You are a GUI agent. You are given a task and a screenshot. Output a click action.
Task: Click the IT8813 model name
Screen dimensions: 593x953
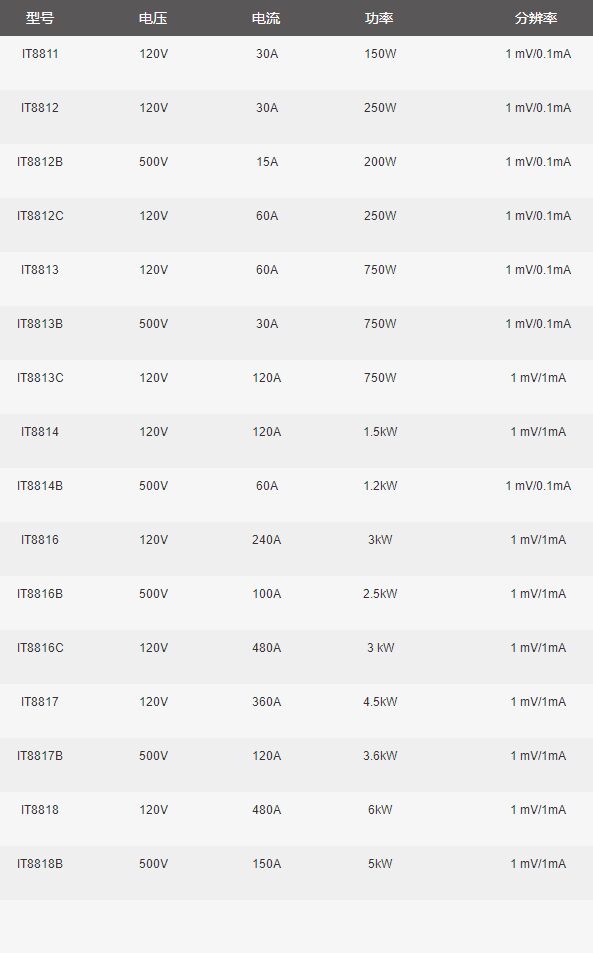40,270
